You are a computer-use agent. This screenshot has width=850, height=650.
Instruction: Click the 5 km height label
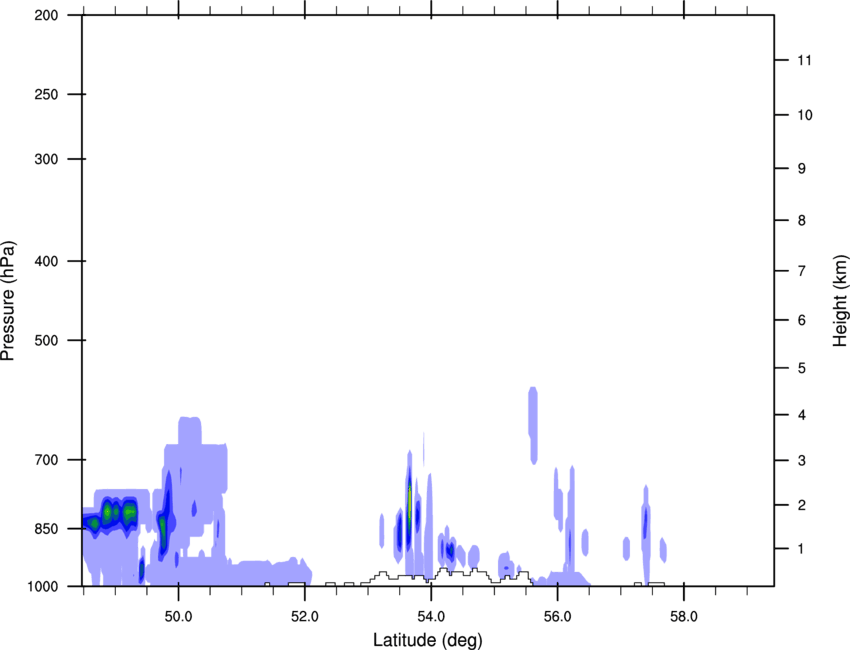tap(802, 368)
